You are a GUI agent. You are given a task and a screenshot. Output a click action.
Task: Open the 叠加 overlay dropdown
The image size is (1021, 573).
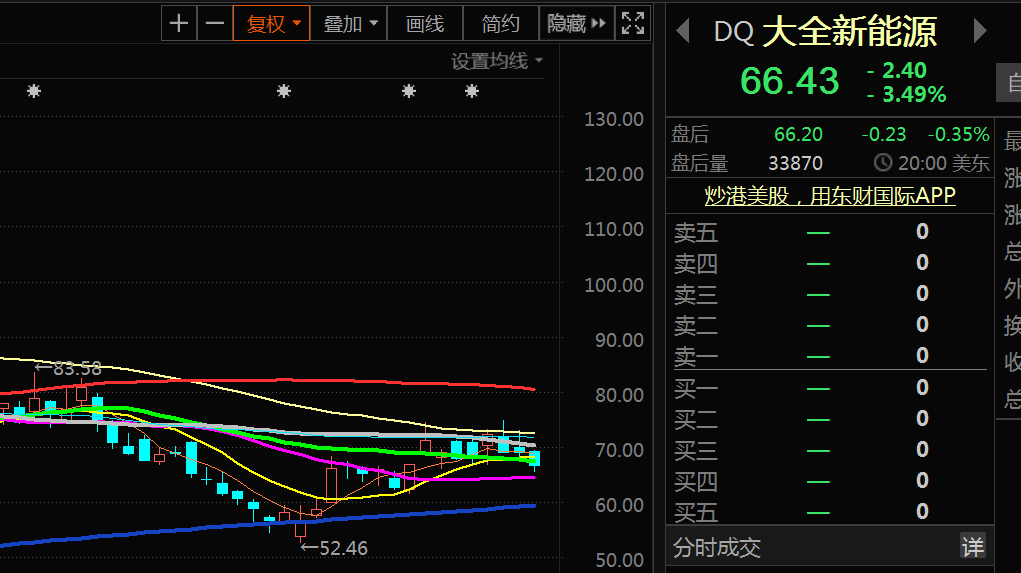coord(349,24)
